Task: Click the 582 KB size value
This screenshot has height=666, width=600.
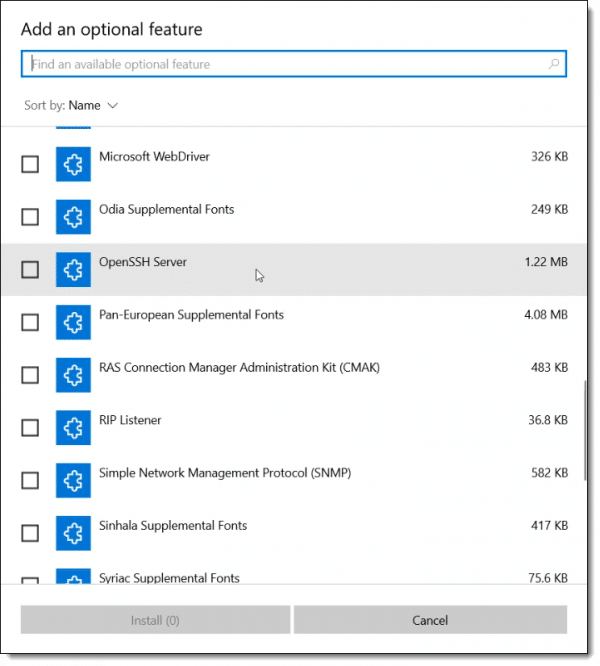Action: click(549, 472)
